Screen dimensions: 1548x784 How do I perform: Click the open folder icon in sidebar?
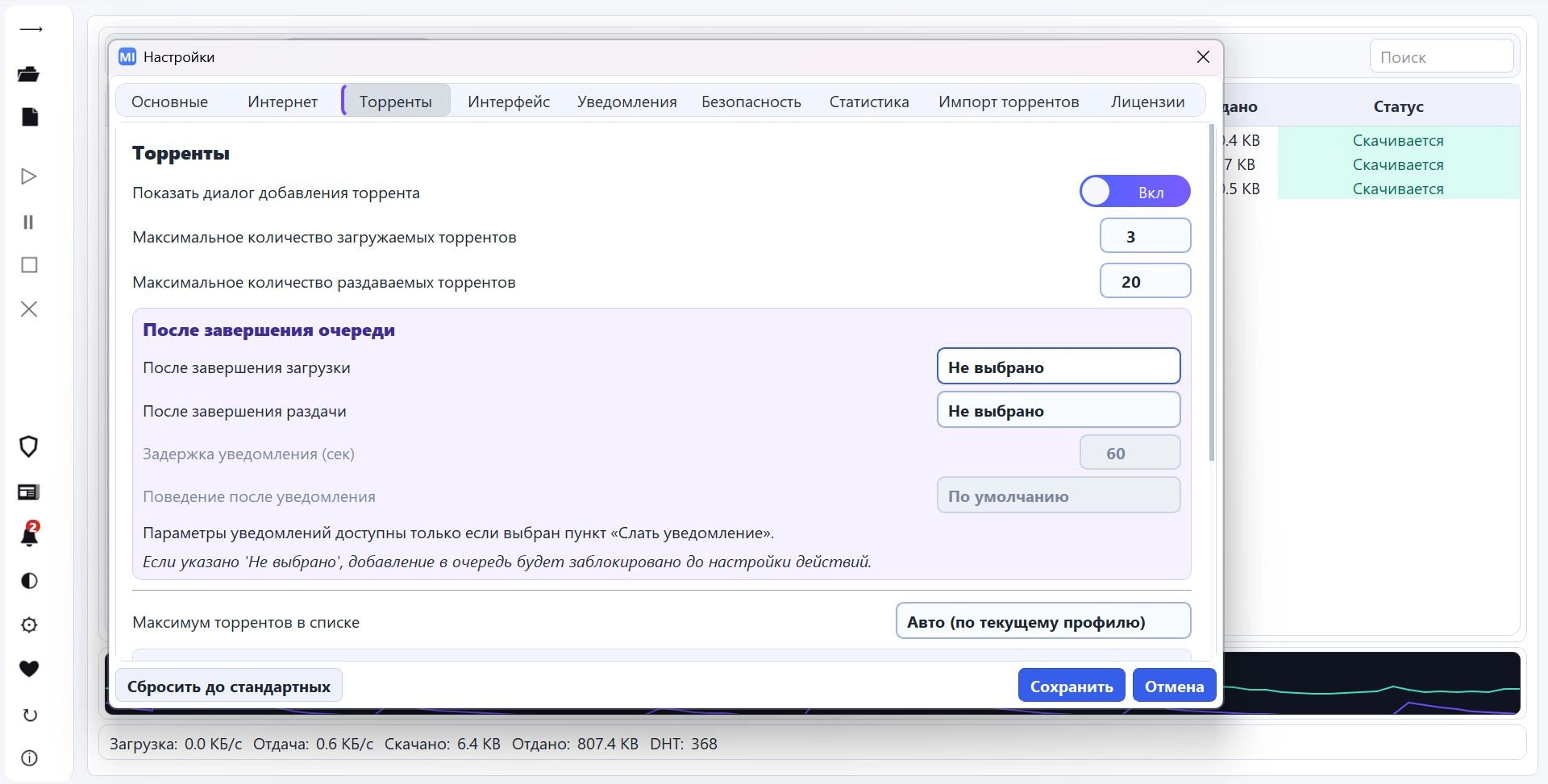coord(29,74)
